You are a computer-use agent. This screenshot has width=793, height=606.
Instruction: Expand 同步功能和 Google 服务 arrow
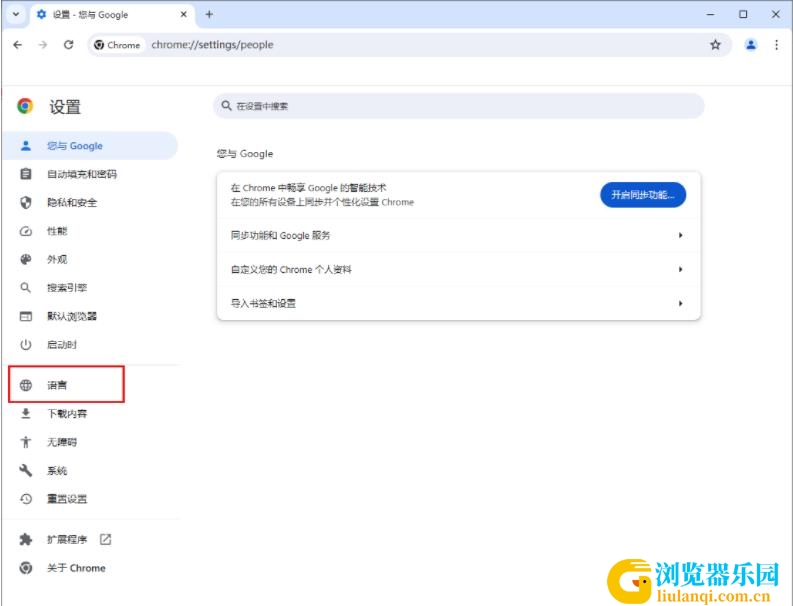(x=681, y=235)
